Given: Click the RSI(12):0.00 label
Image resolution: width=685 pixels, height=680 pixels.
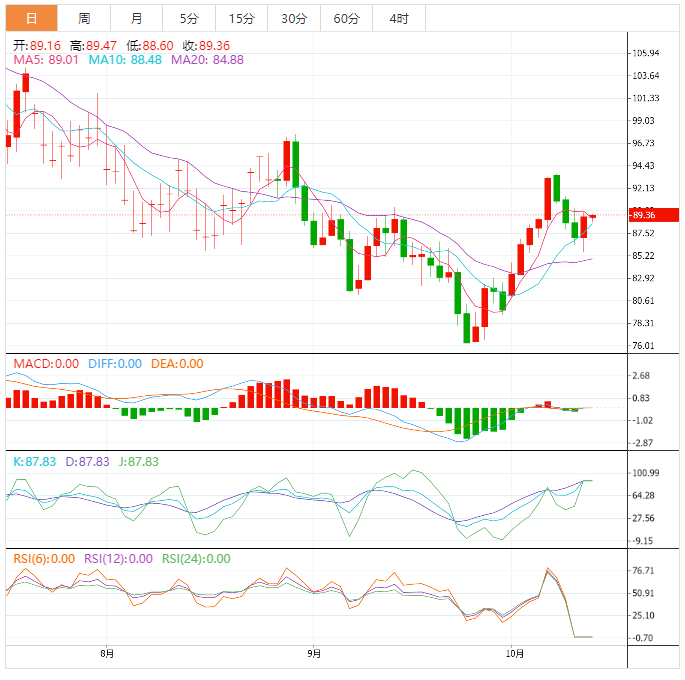Looking at the screenshot, I should (x=118, y=559).
